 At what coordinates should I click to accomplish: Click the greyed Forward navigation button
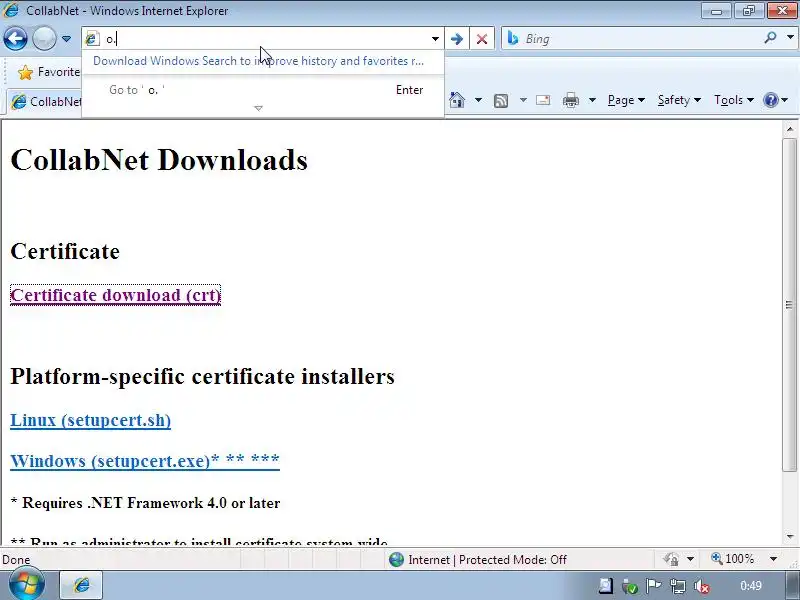click(x=44, y=38)
